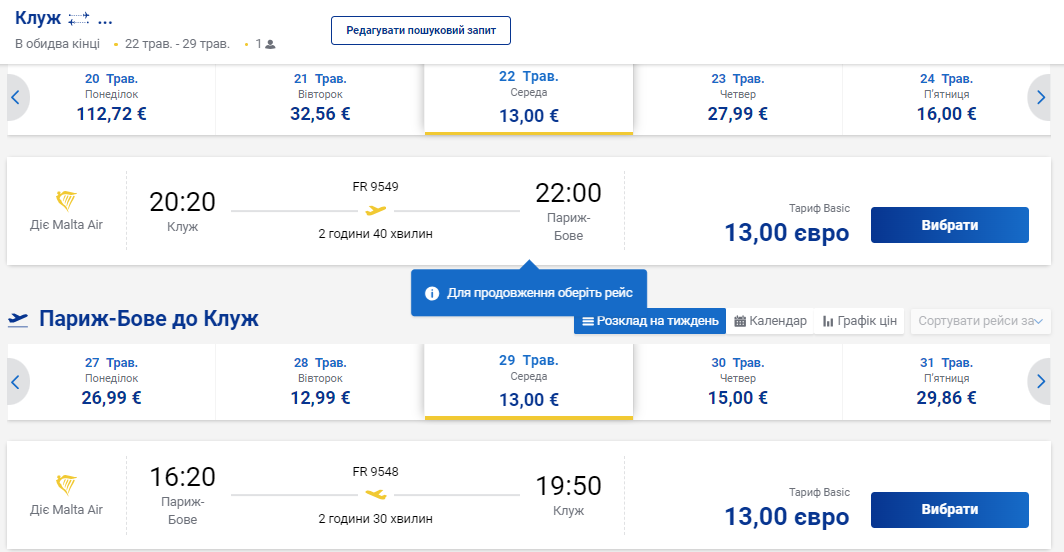Click the info icon in the blue tooltip

click(432, 294)
